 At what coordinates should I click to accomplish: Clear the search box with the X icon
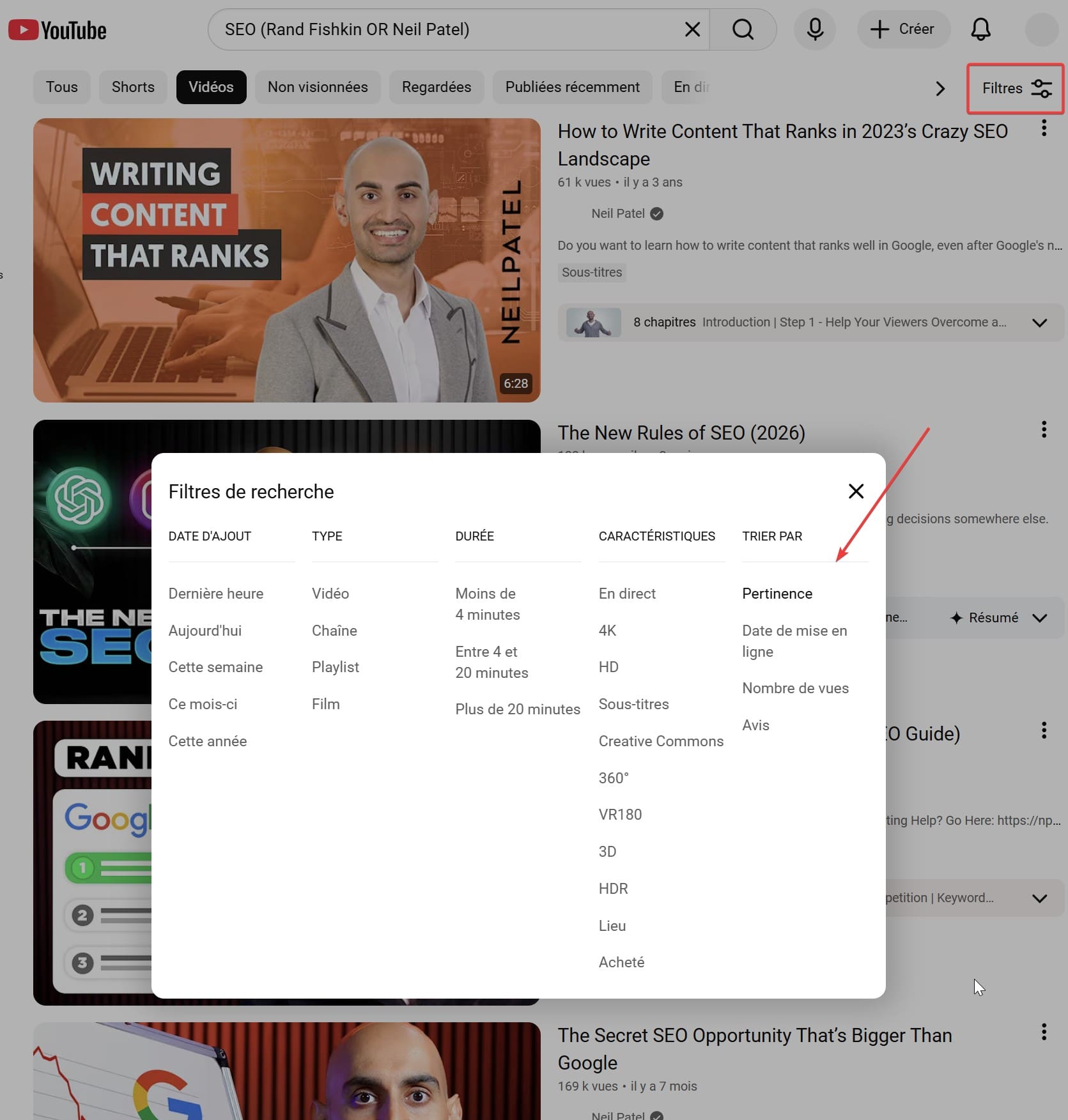[692, 29]
